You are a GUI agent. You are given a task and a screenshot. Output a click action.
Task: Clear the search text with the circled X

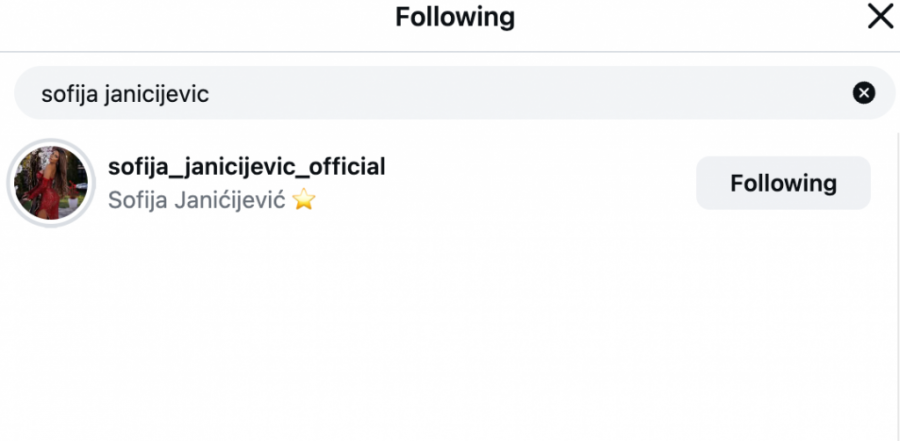tap(863, 92)
